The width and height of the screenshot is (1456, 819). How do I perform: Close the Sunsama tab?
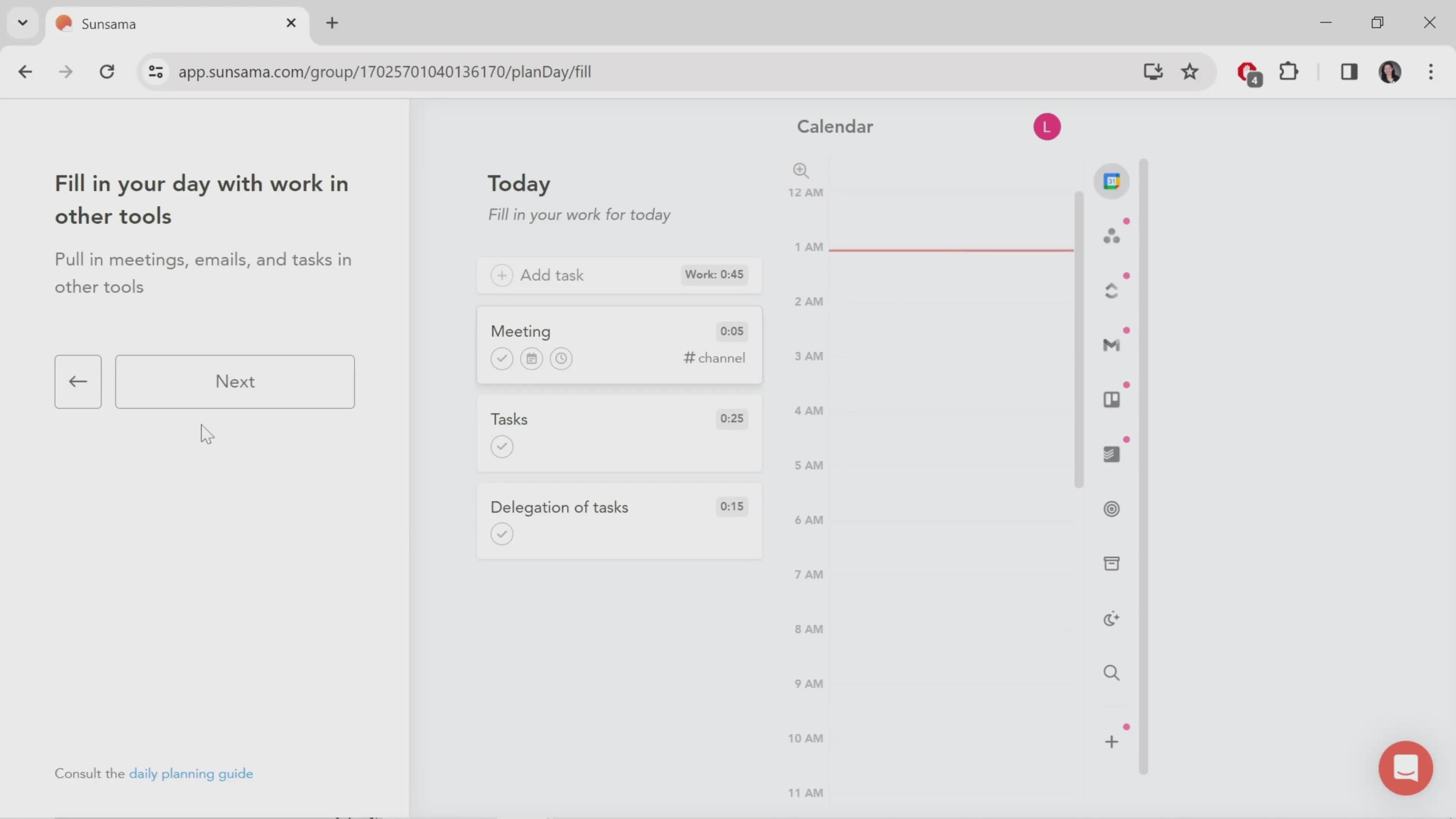coord(291,23)
